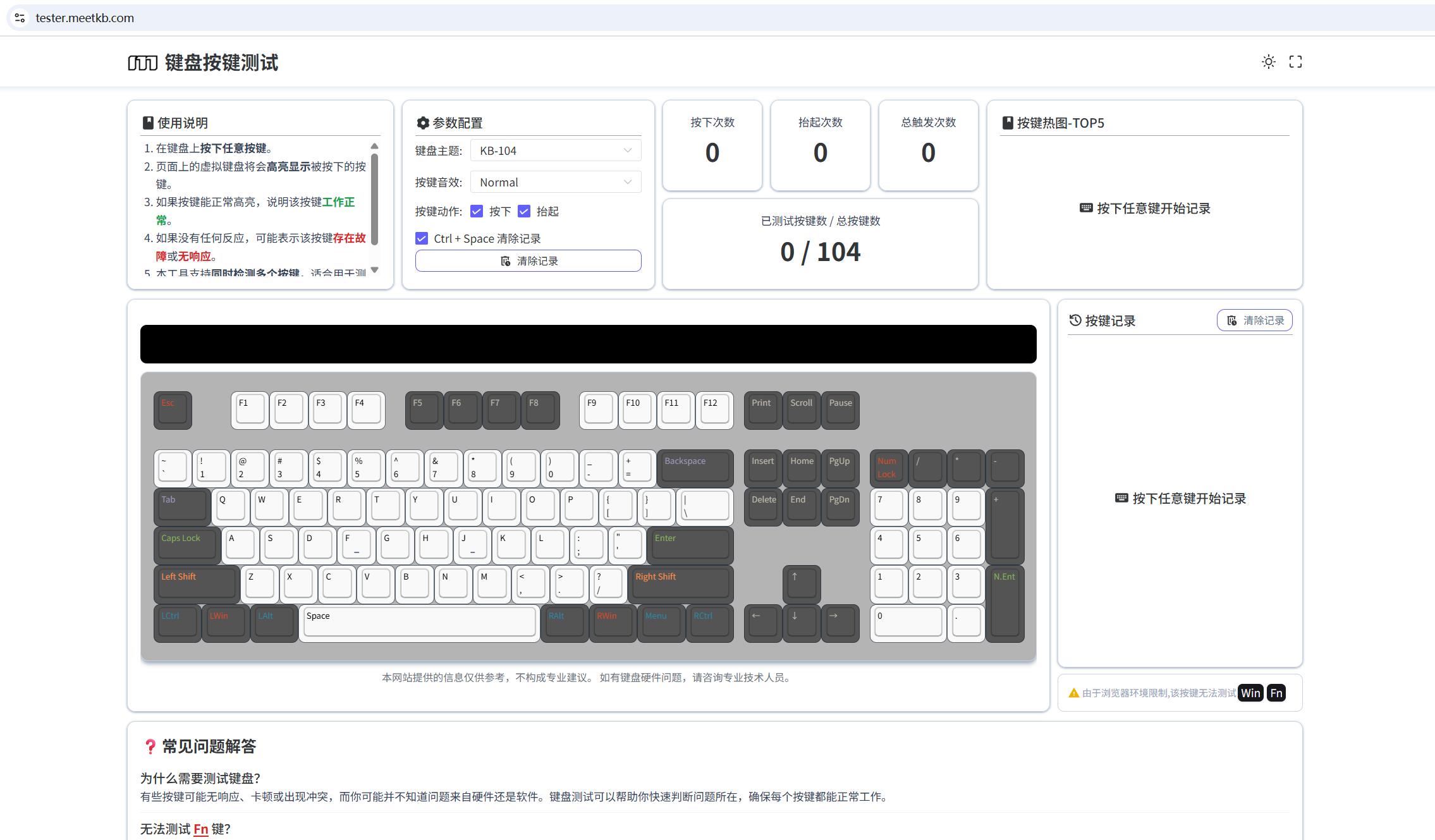Screen dimensions: 1435x840
Task: Disable Ctrl + Space 清除记录 checkbox
Action: [422, 238]
